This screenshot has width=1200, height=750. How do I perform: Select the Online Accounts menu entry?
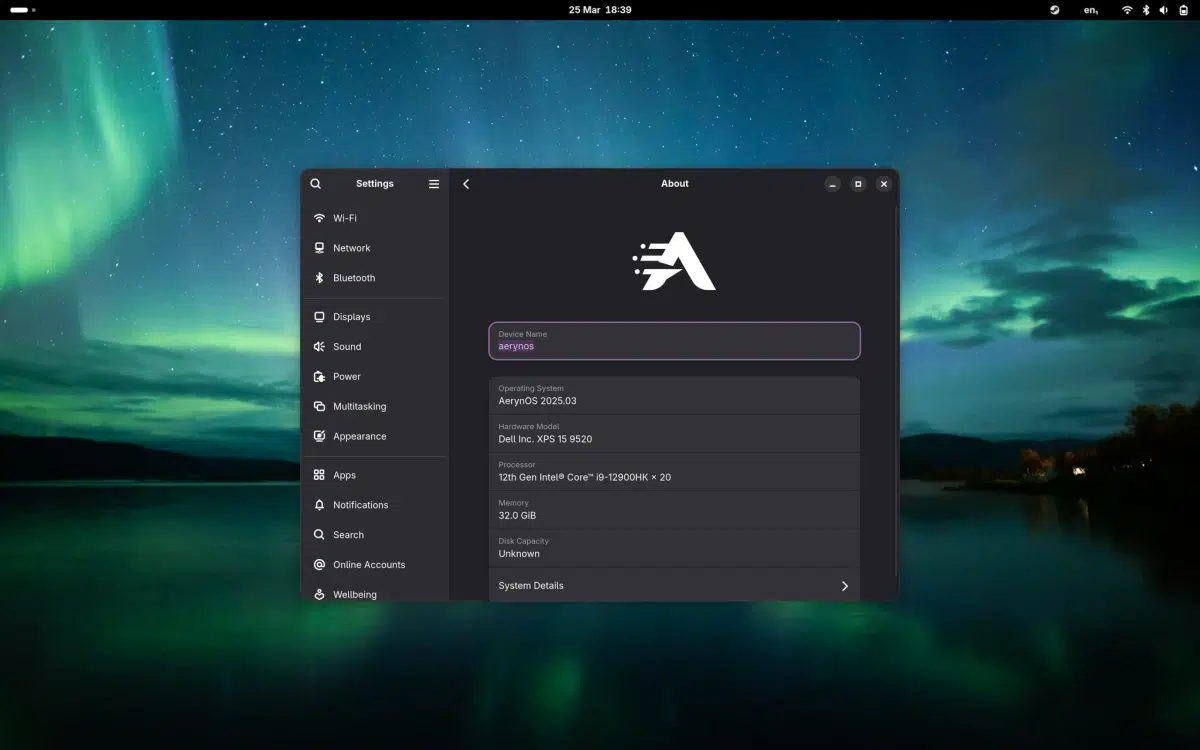pyautogui.click(x=369, y=564)
